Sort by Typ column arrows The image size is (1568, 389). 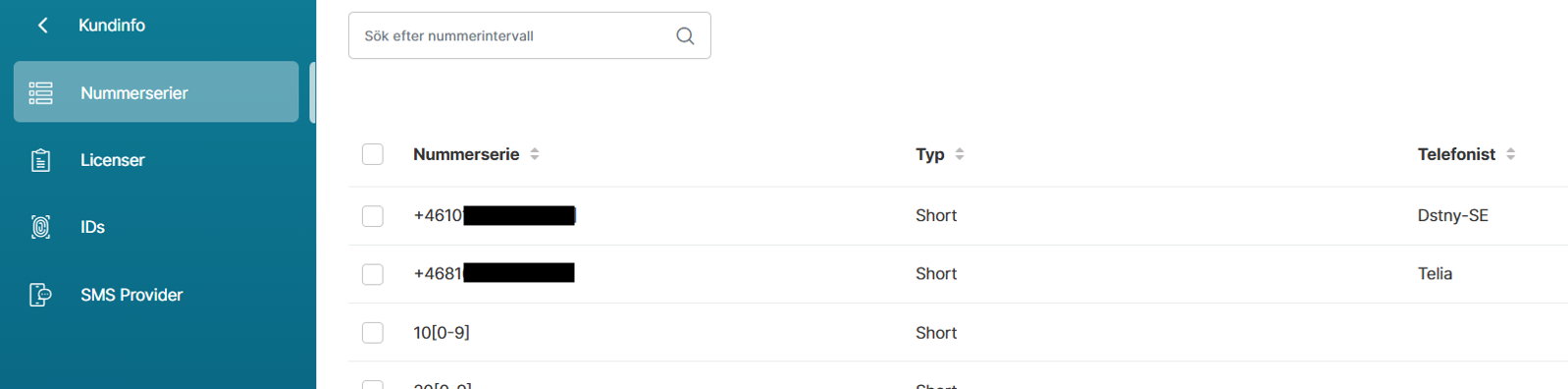(x=960, y=154)
